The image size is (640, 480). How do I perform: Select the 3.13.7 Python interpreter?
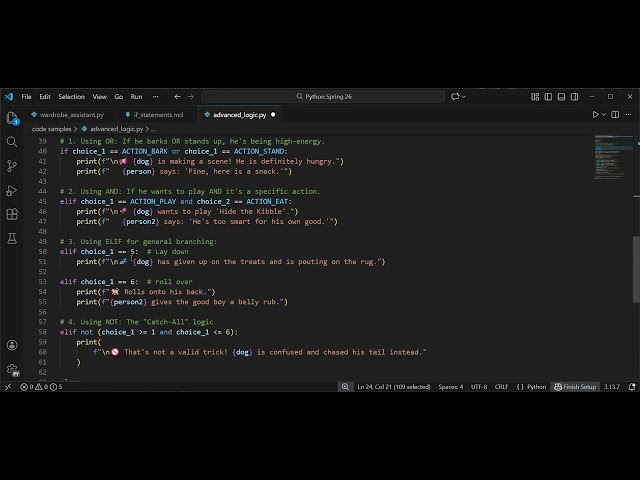tap(611, 387)
